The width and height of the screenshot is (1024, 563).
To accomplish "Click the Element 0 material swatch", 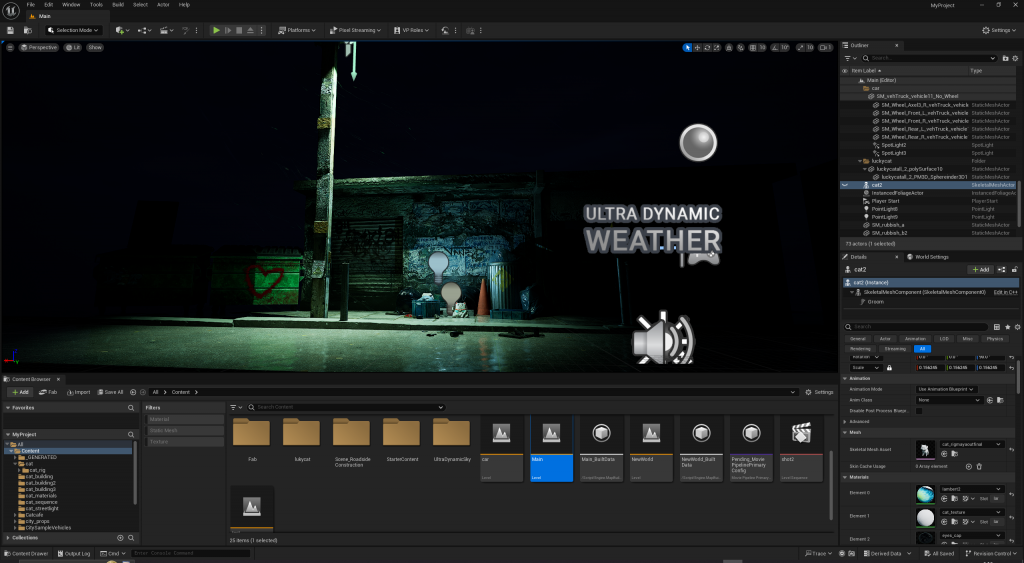I will [925, 494].
